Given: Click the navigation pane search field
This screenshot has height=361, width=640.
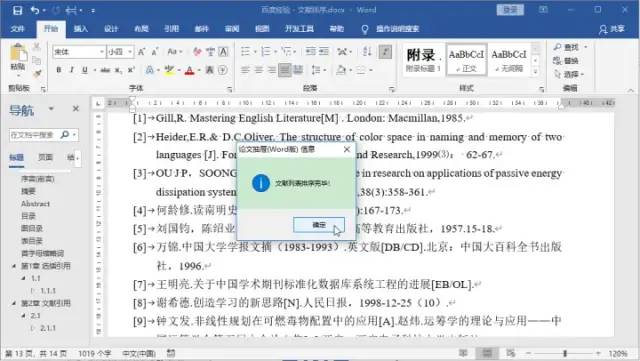Looking at the screenshot, I should [x=35, y=135].
